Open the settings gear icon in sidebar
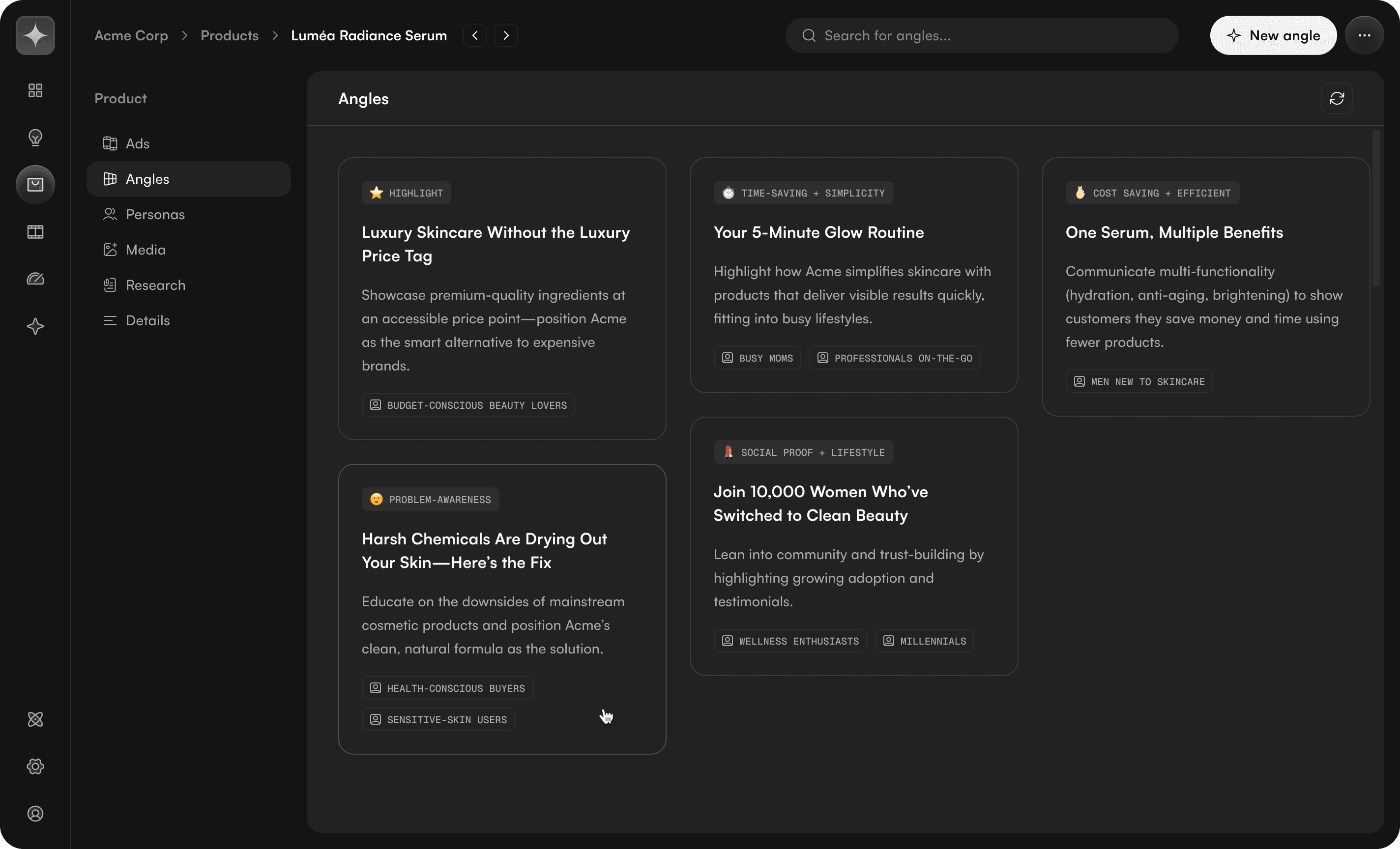Viewport: 1400px width, 849px height. click(x=35, y=766)
